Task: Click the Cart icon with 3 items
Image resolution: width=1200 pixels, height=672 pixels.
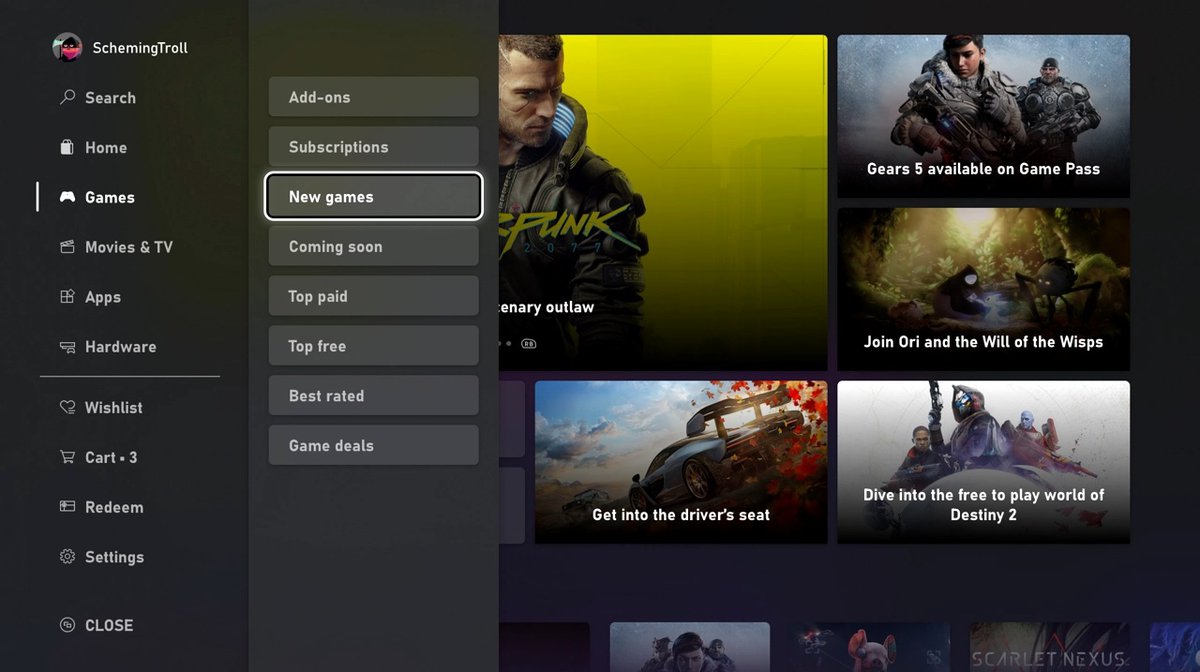Action: tap(68, 457)
